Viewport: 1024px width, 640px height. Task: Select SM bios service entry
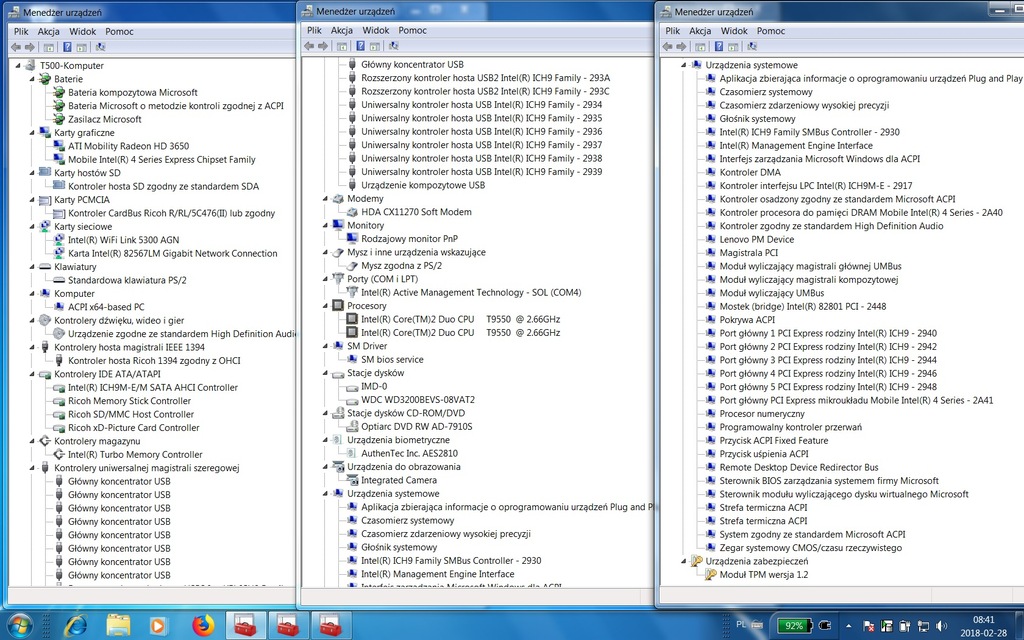coord(392,360)
